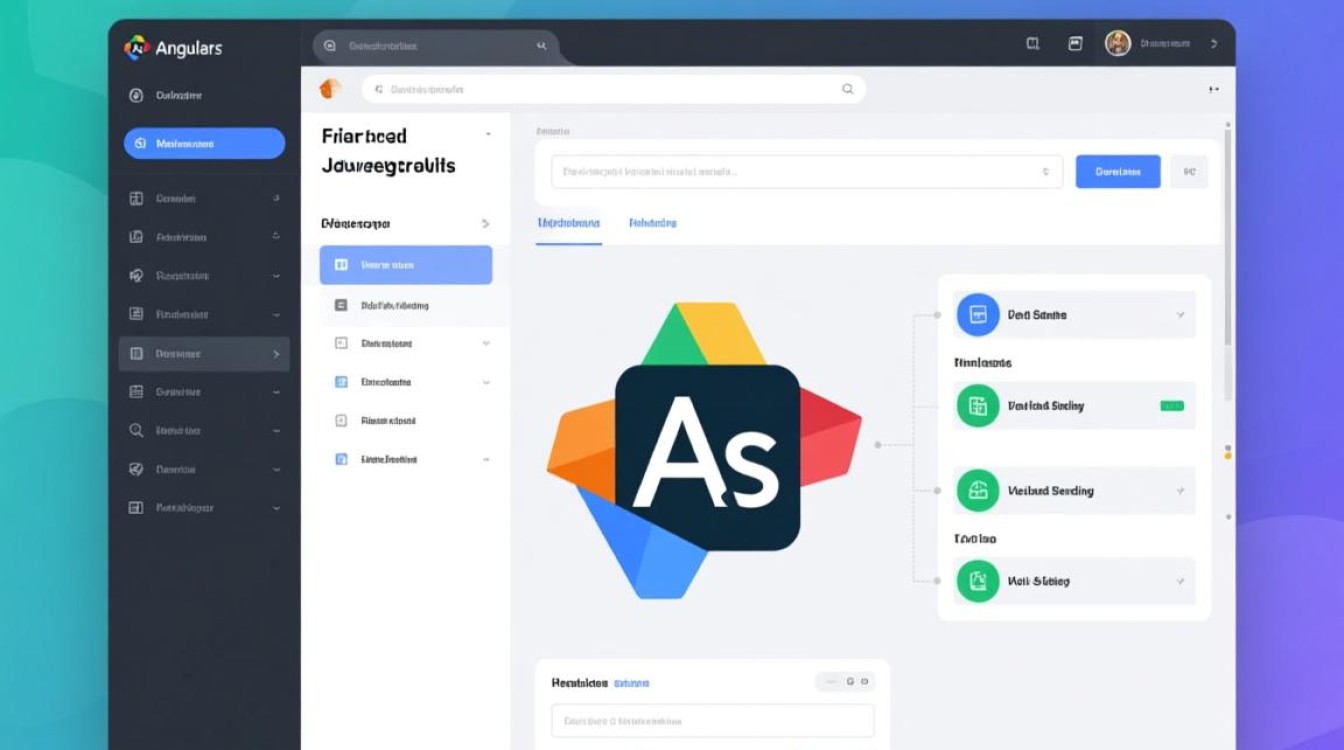Click the green building icon on the middle card
The image size is (1344, 750).
(976, 490)
